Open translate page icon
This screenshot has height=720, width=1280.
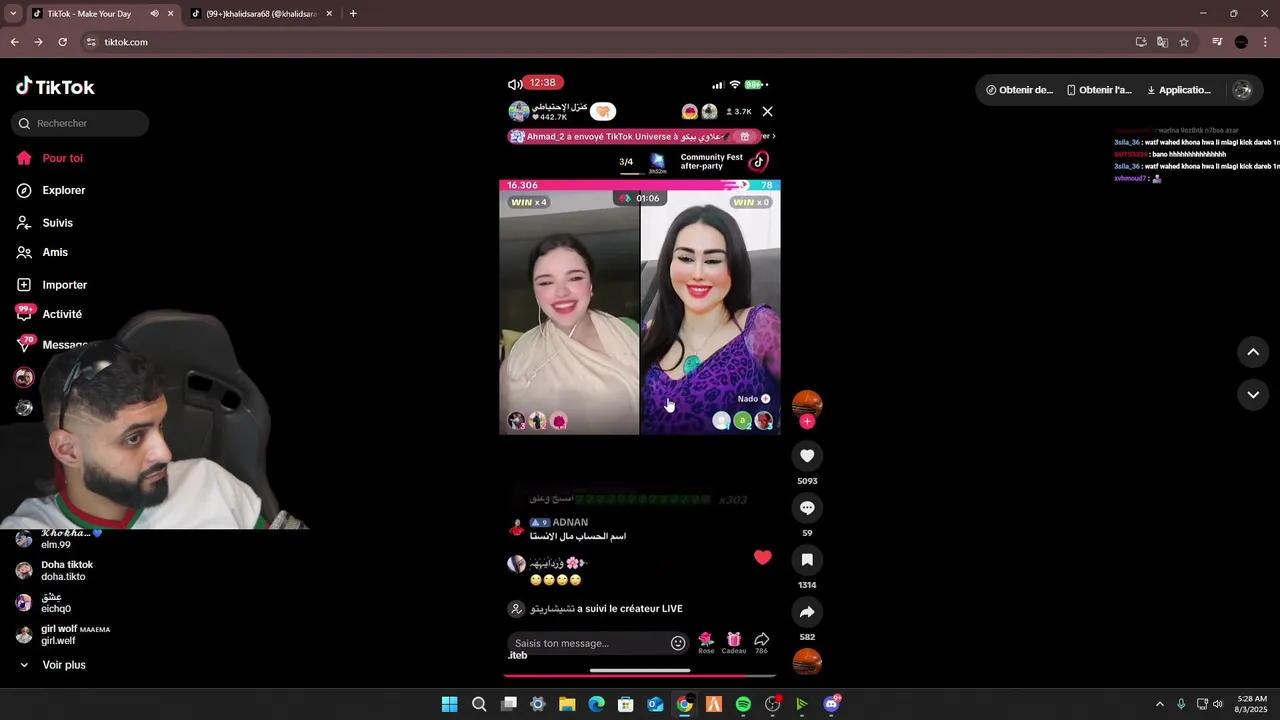[1162, 42]
